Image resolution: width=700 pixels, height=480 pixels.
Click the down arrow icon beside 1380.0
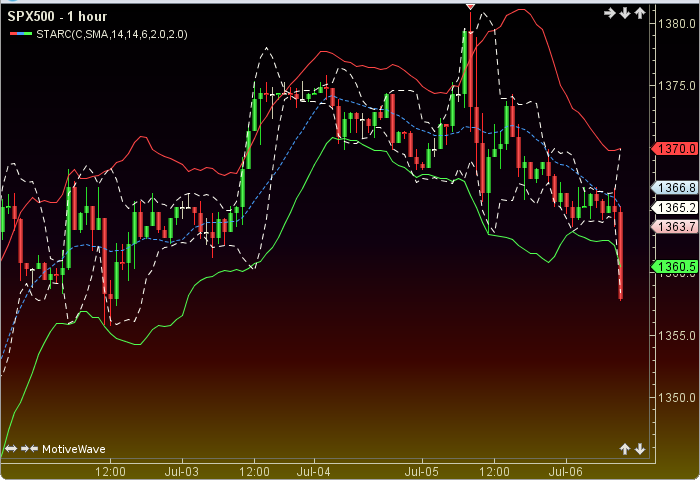(625, 13)
